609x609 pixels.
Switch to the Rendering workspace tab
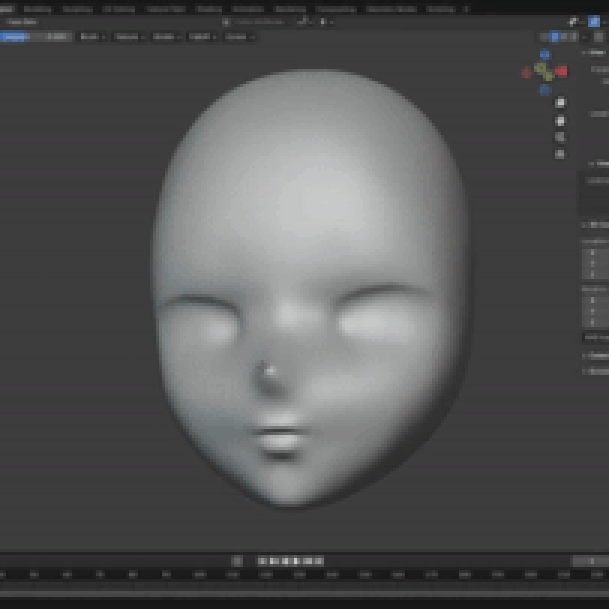291,9
